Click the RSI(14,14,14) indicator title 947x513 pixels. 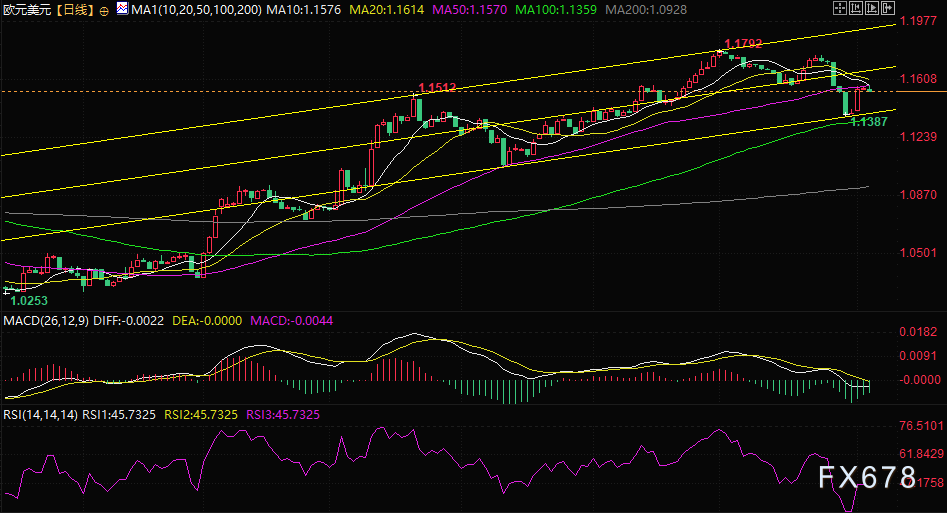[40, 415]
